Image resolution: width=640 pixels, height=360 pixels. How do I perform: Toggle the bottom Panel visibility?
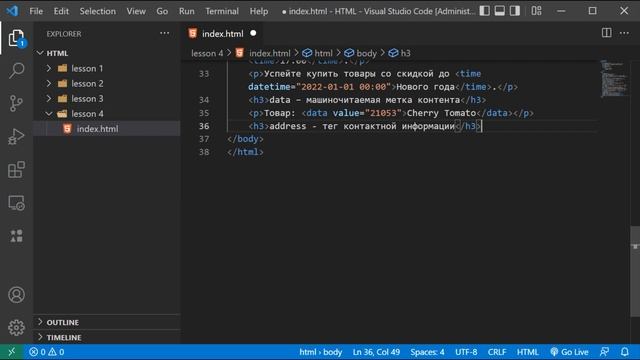click(500, 11)
